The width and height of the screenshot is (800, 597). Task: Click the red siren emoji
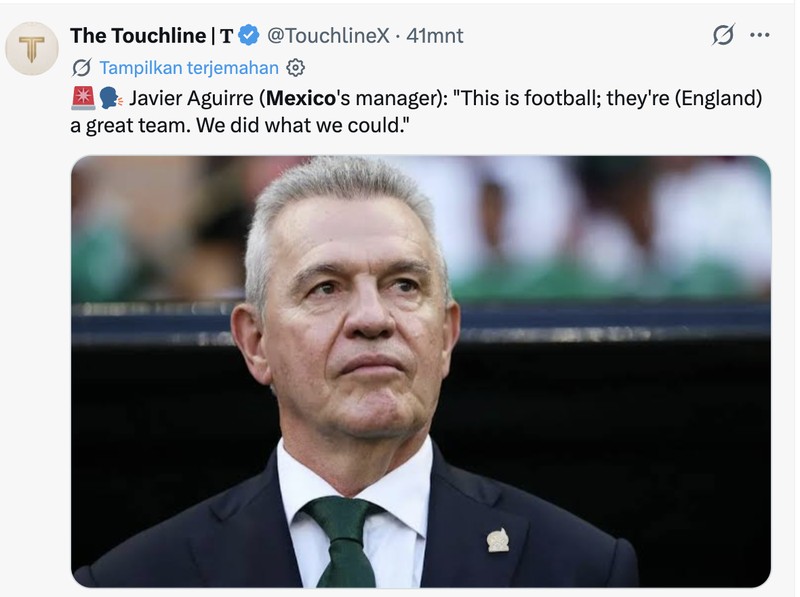tap(83, 98)
